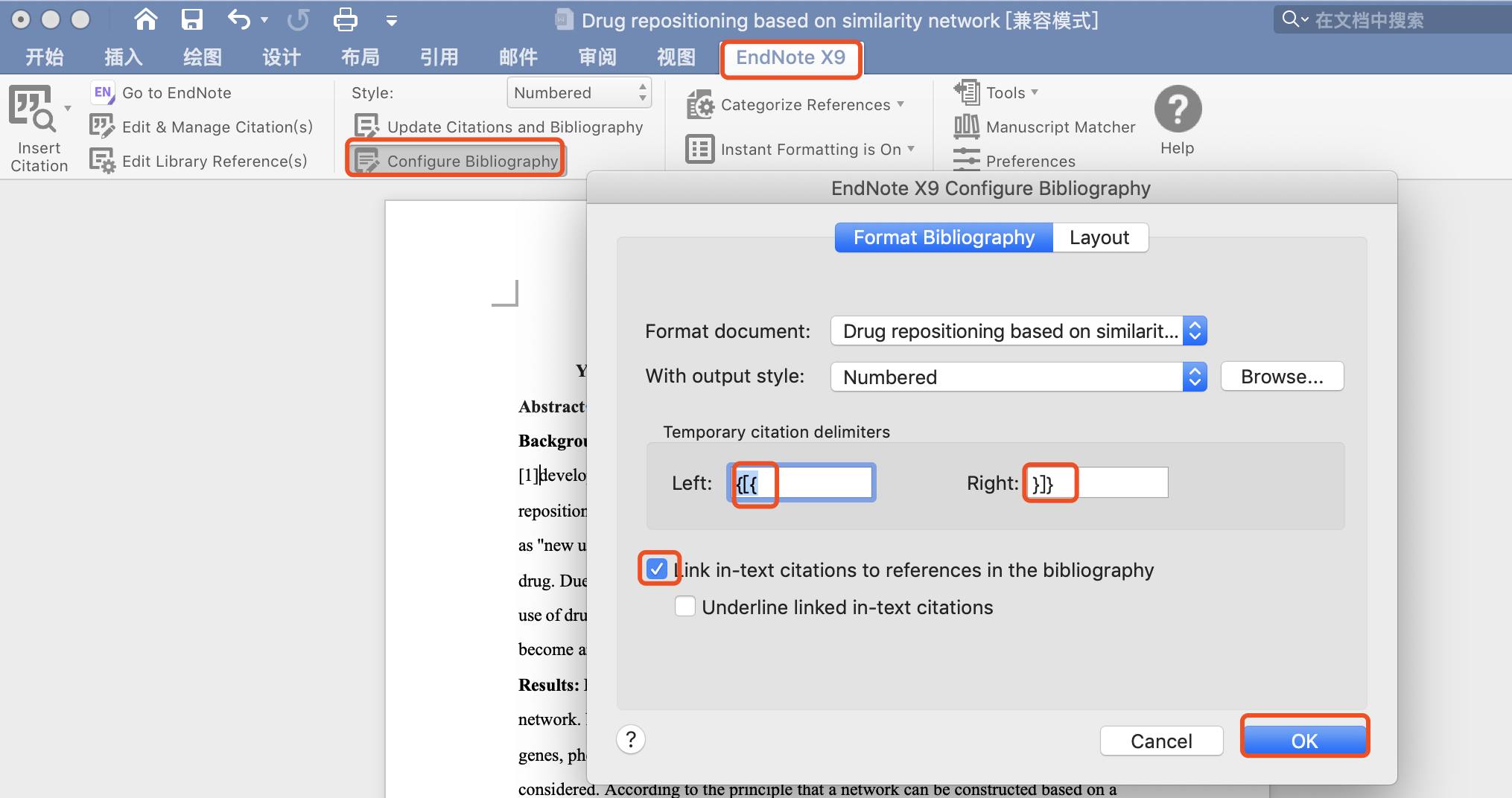Click the Right delimiter input field

click(x=1096, y=483)
